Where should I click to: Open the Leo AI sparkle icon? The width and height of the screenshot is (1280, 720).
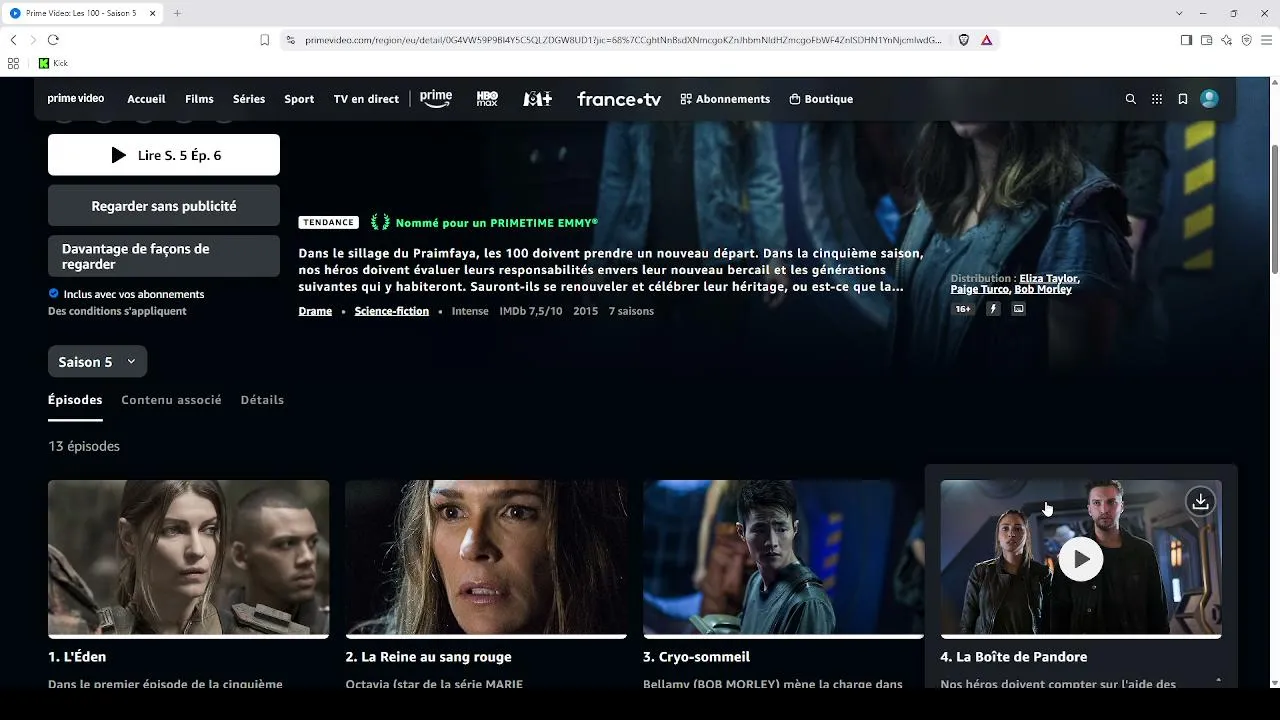coord(1226,40)
